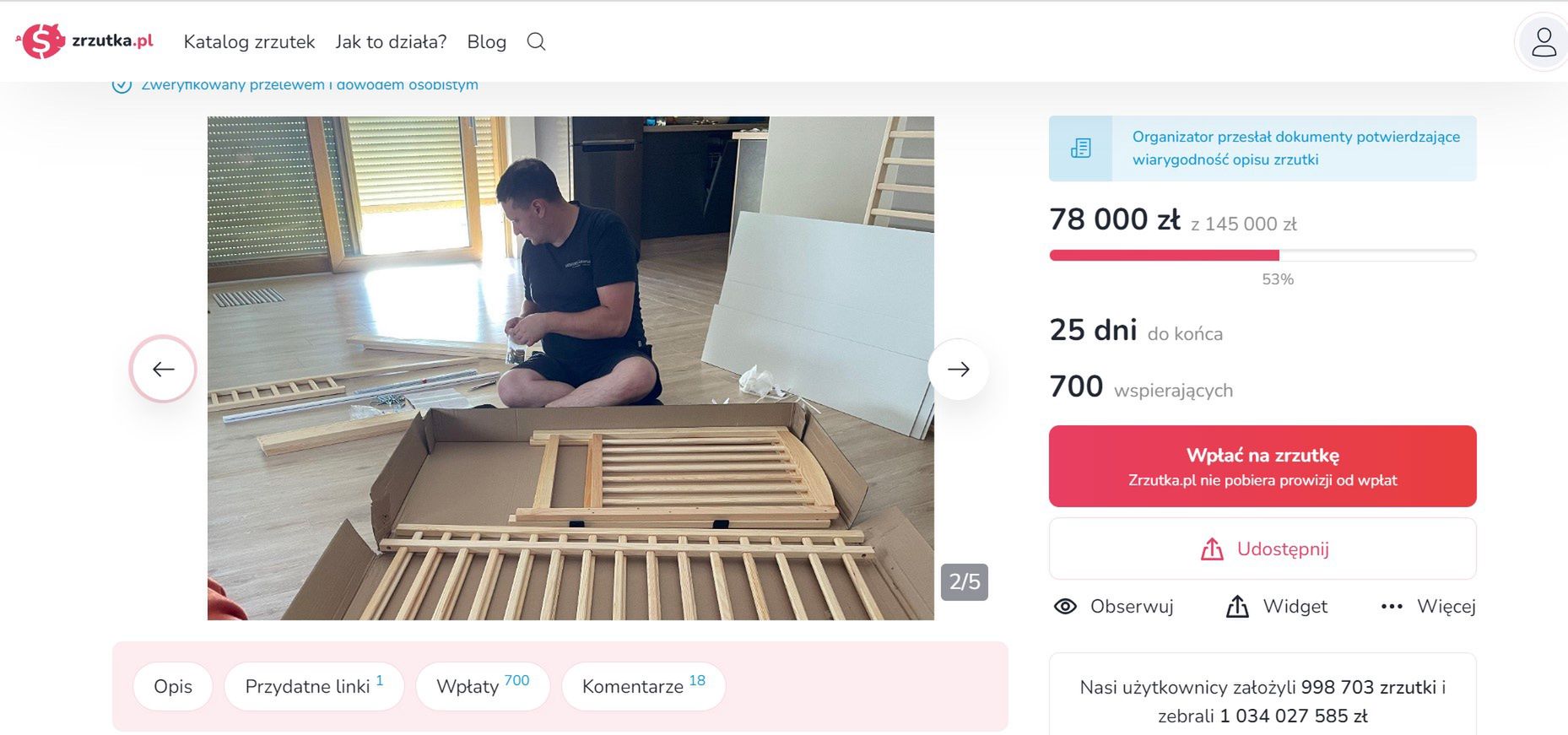This screenshot has width=1568, height=735.
Task: Click the Widget upload icon
Action: [1237, 606]
